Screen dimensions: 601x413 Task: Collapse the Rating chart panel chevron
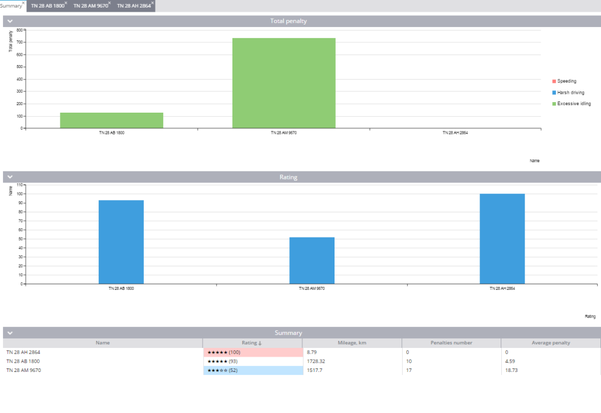click(10, 177)
